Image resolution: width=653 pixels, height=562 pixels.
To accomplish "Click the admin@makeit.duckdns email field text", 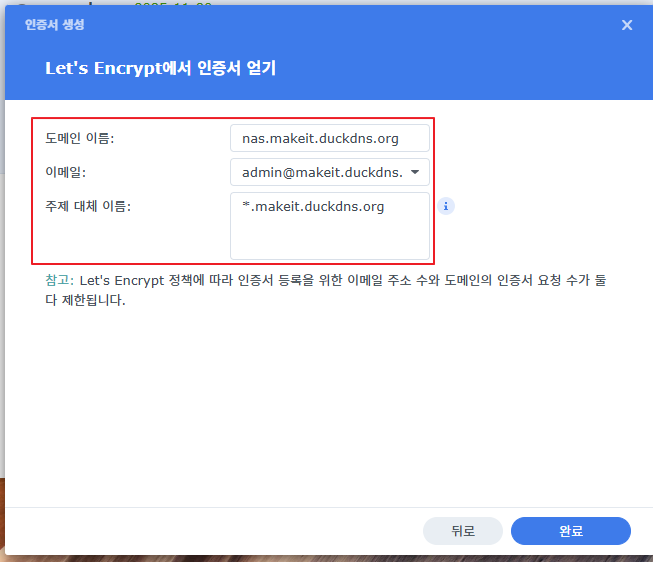I will [322, 172].
